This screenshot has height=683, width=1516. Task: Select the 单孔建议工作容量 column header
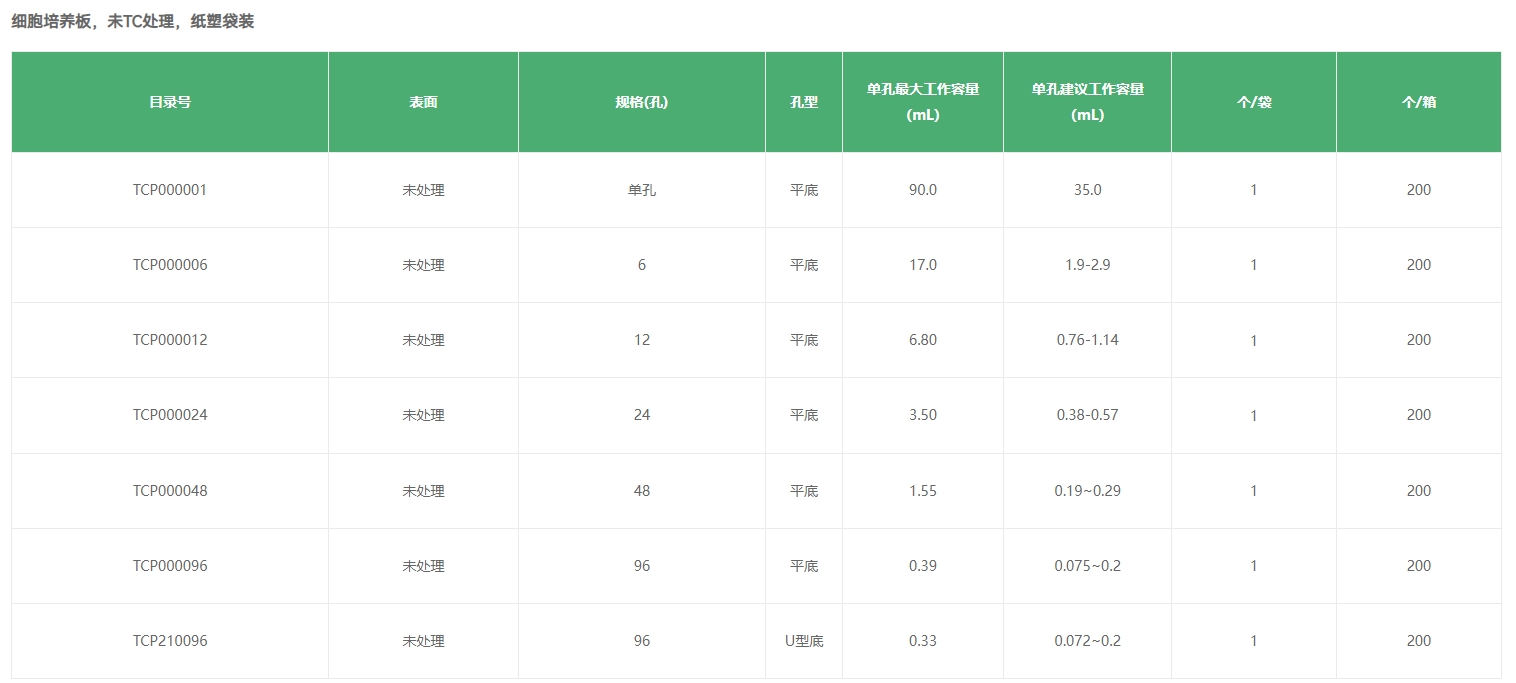pos(1087,101)
